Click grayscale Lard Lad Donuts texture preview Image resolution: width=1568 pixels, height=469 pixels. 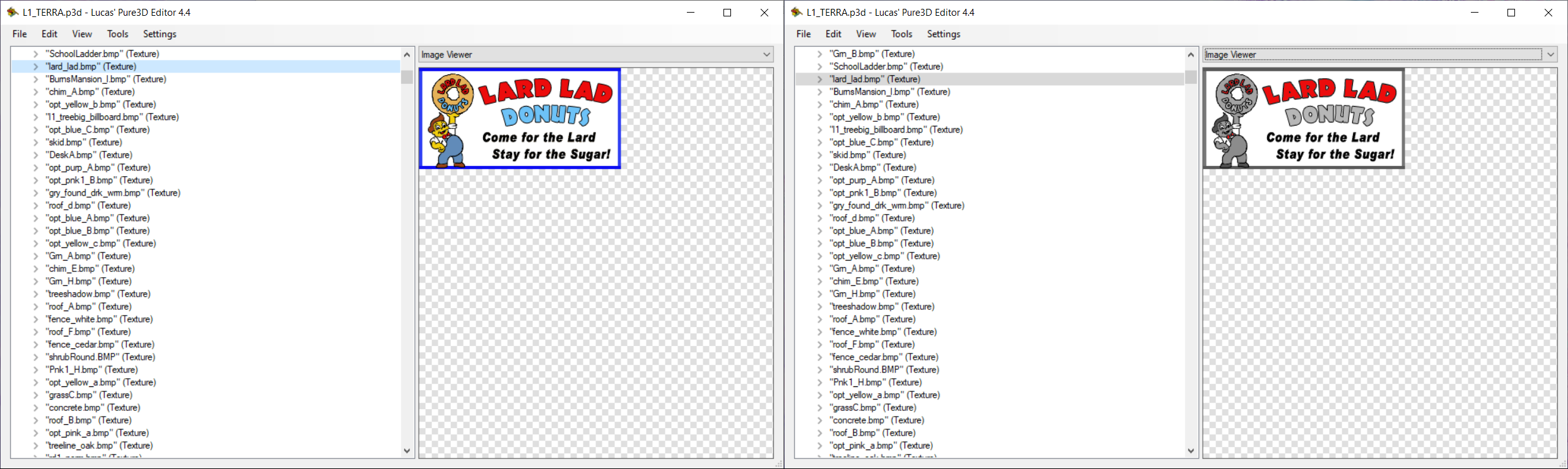tap(1304, 118)
